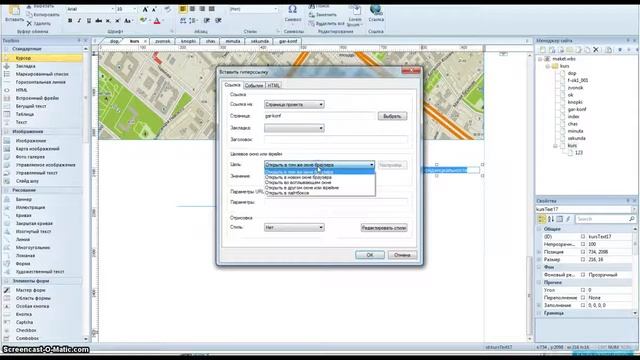The image size is (640, 360).
Task: Collapse the nested kurs page containing 123
Action: pos(555,146)
